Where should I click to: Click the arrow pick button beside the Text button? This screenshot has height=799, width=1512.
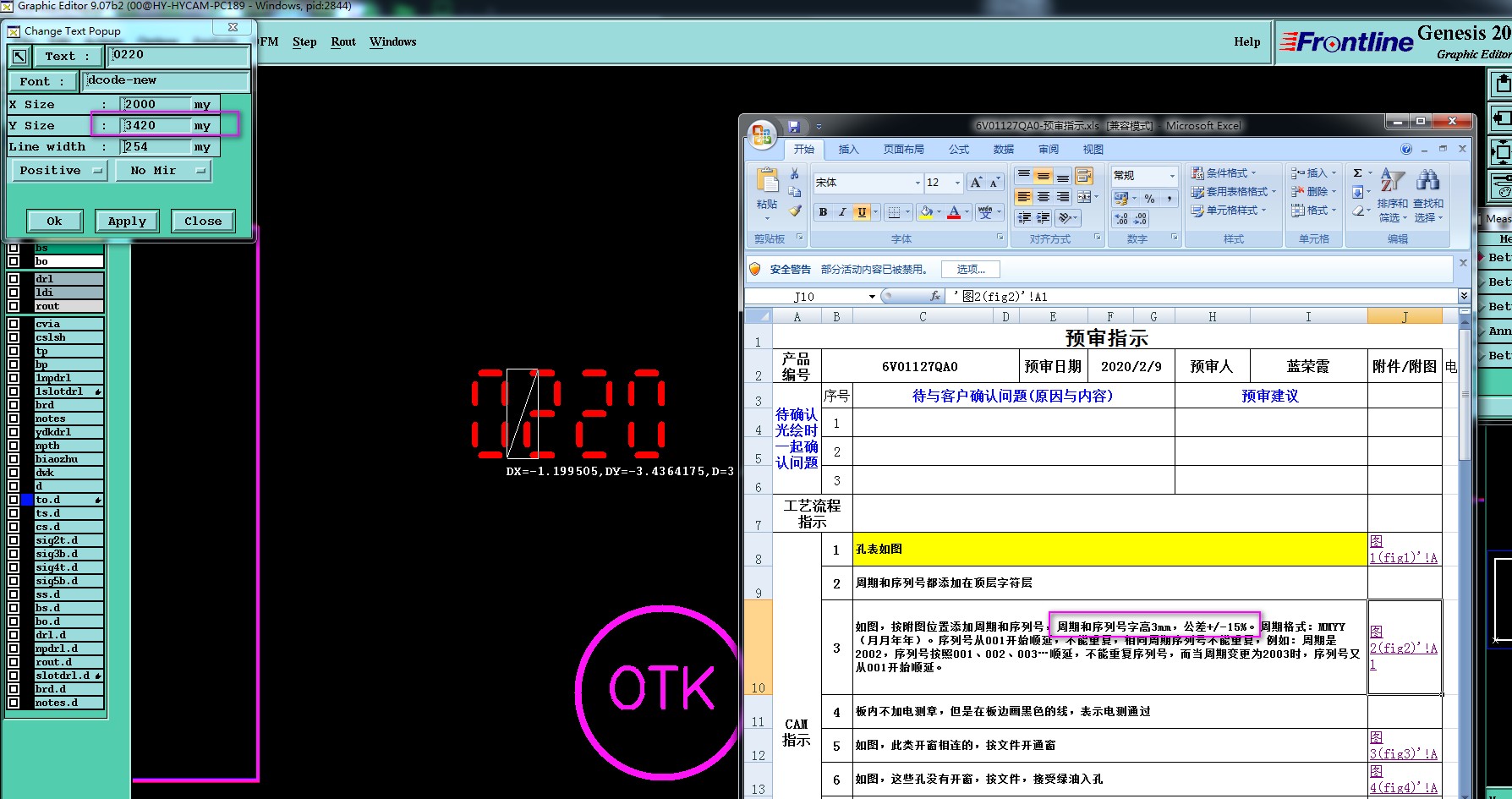(x=19, y=57)
